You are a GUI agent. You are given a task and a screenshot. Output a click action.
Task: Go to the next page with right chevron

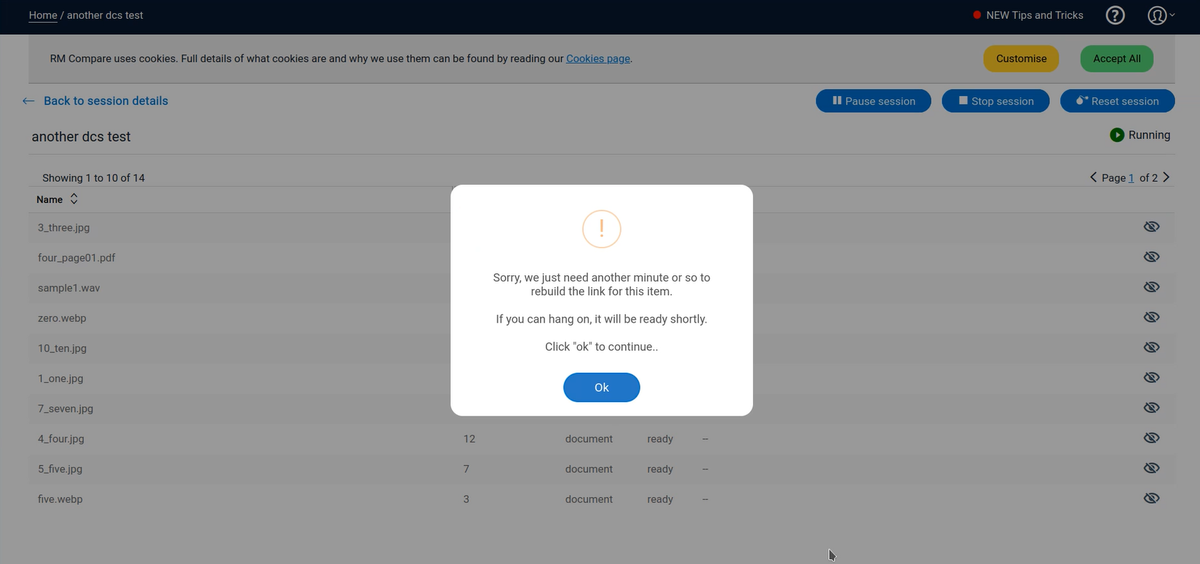1165,178
